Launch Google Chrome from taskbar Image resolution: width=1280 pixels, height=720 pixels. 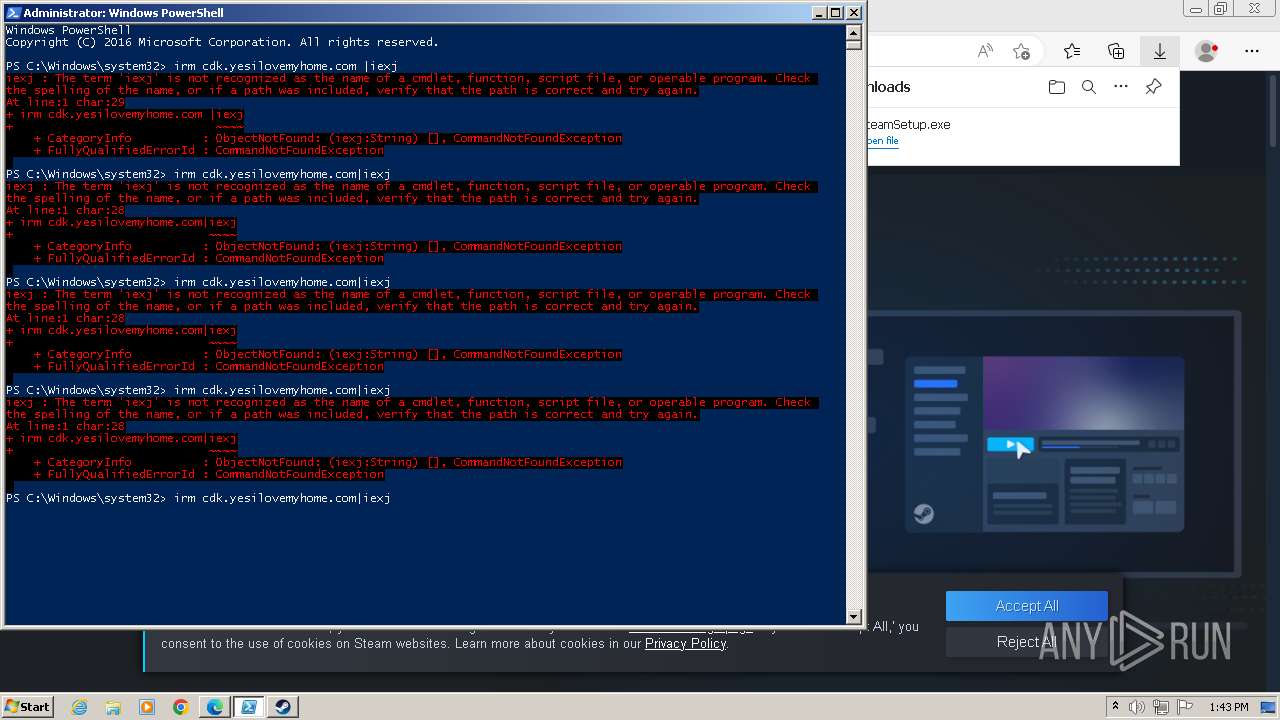[181, 707]
